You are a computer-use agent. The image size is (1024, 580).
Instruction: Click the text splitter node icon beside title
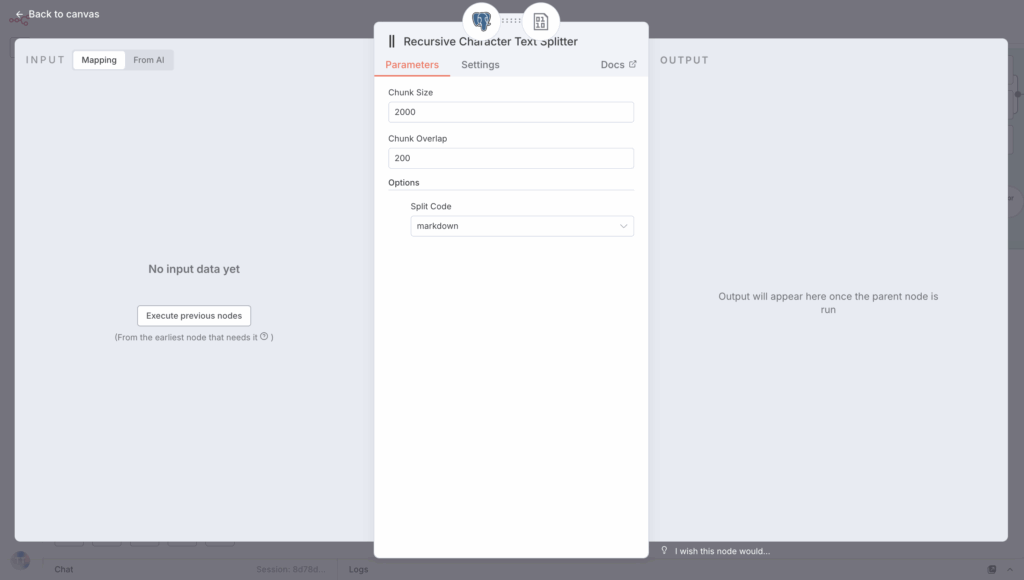[x=392, y=42]
